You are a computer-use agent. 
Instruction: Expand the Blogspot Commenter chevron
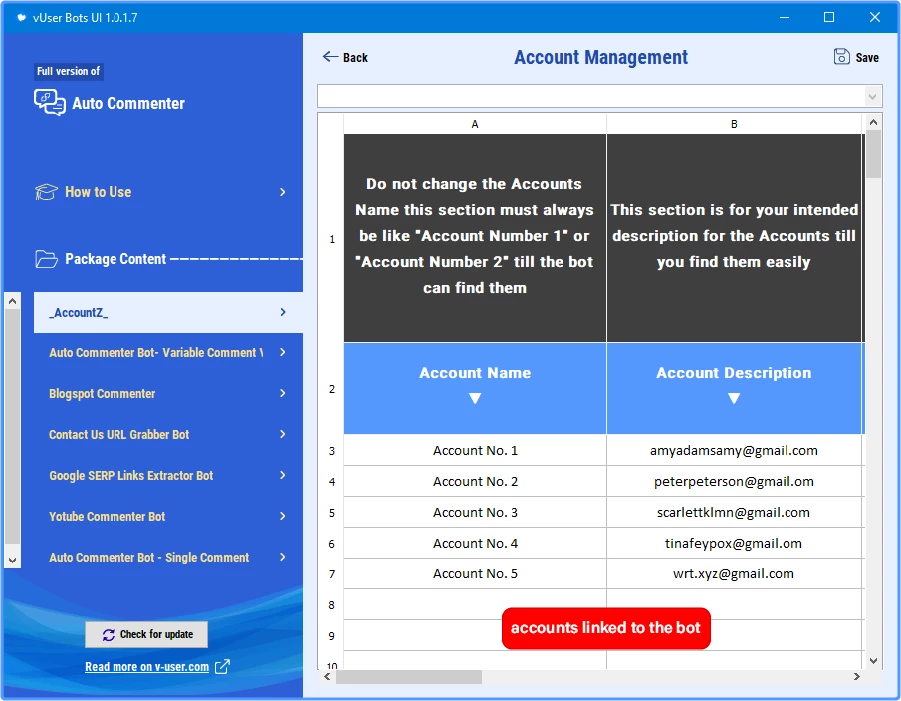283,393
